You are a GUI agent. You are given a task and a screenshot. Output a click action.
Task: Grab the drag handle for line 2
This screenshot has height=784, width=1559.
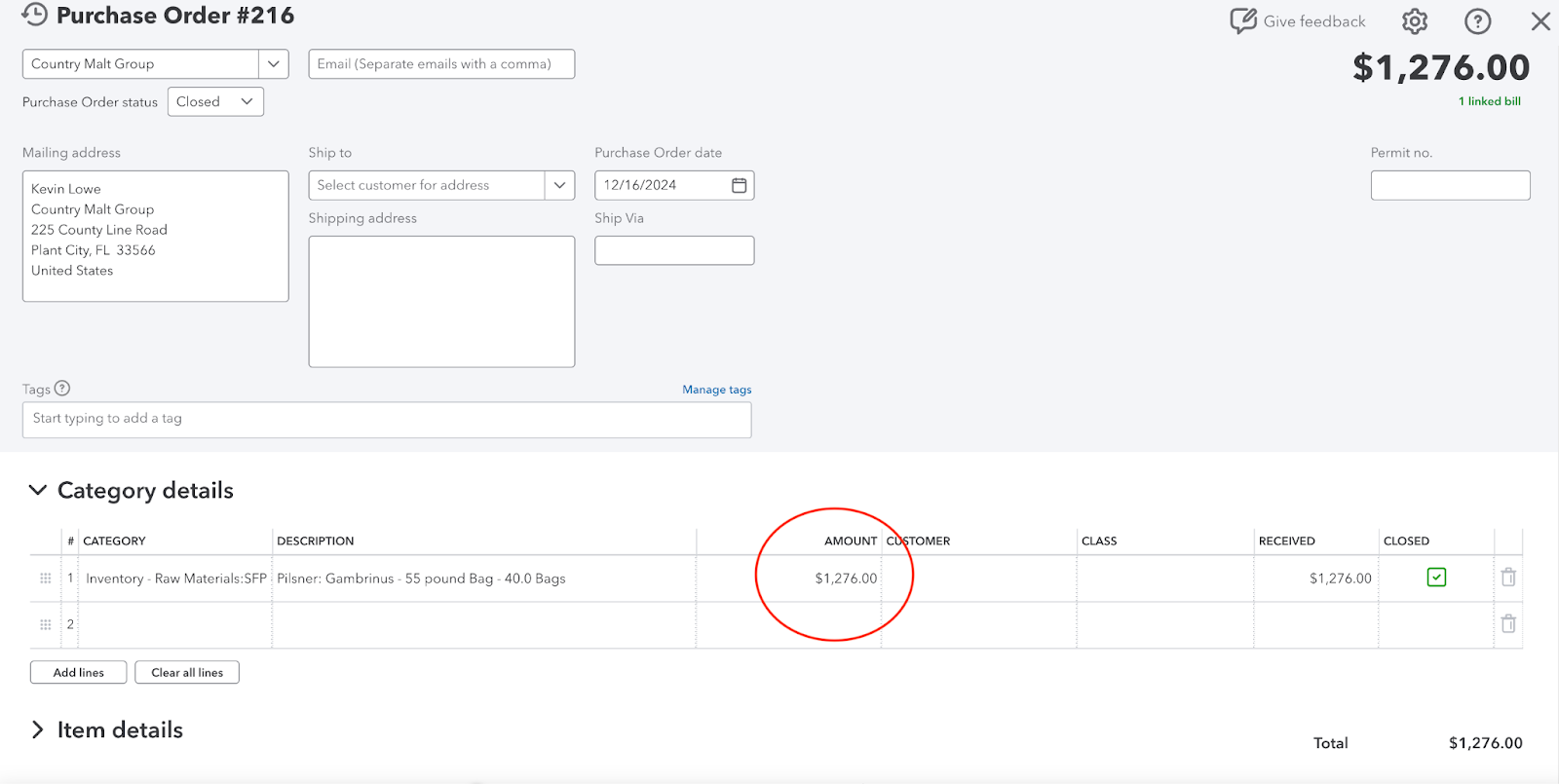point(45,624)
